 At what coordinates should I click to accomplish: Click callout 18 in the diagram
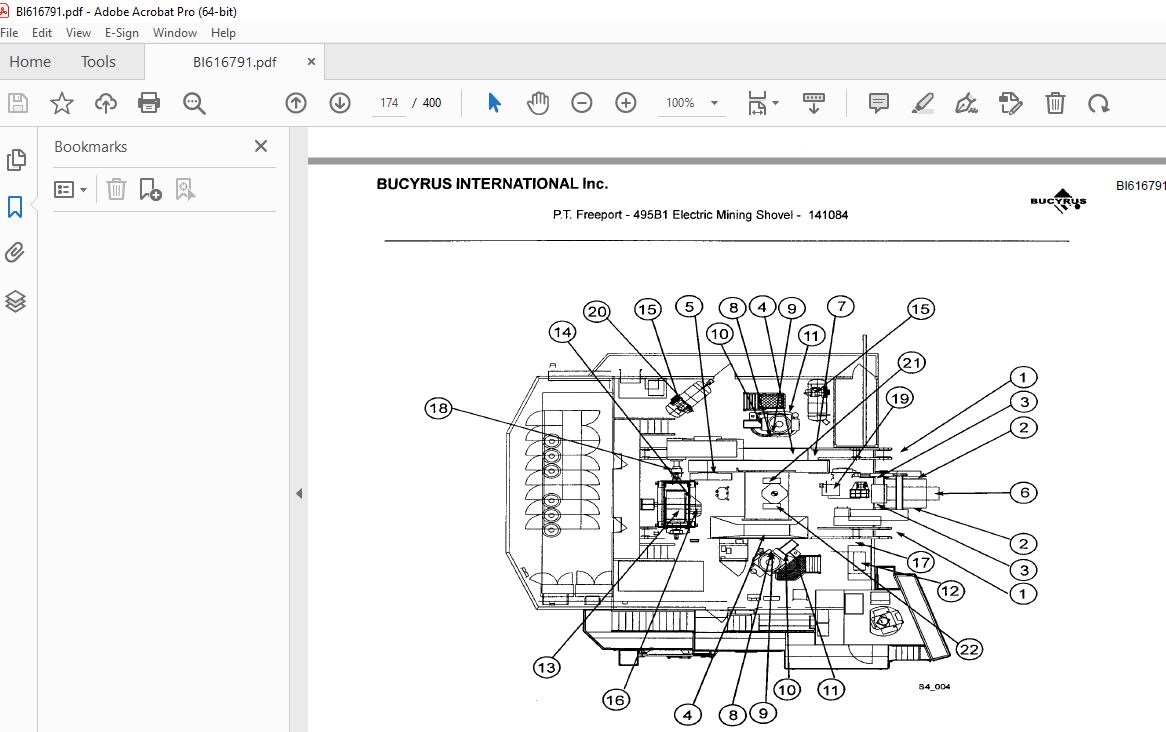[x=439, y=408]
